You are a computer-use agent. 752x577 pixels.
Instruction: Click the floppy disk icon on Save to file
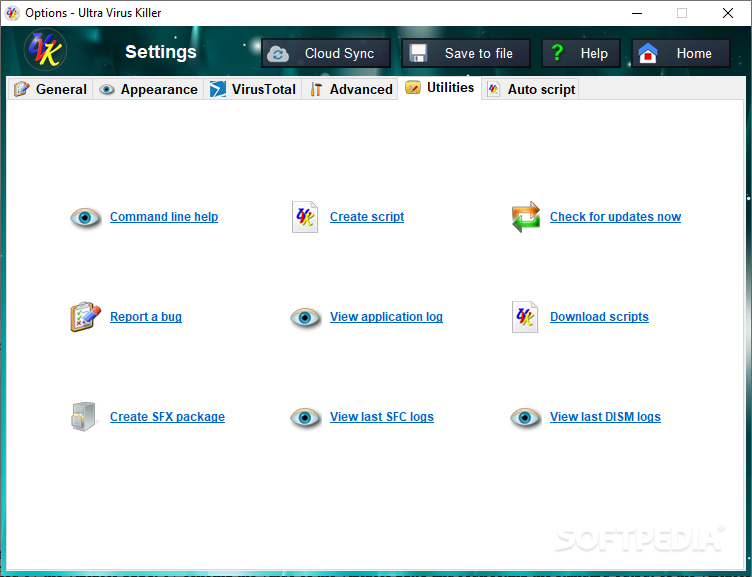tap(418, 53)
